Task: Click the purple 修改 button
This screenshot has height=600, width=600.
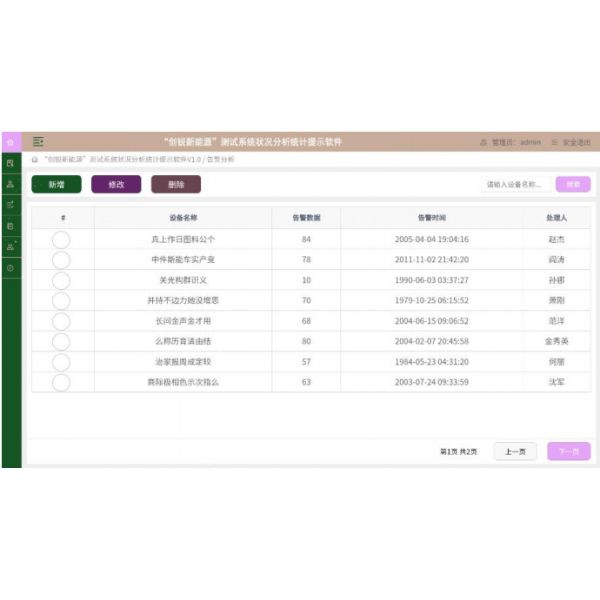Action: click(116, 184)
